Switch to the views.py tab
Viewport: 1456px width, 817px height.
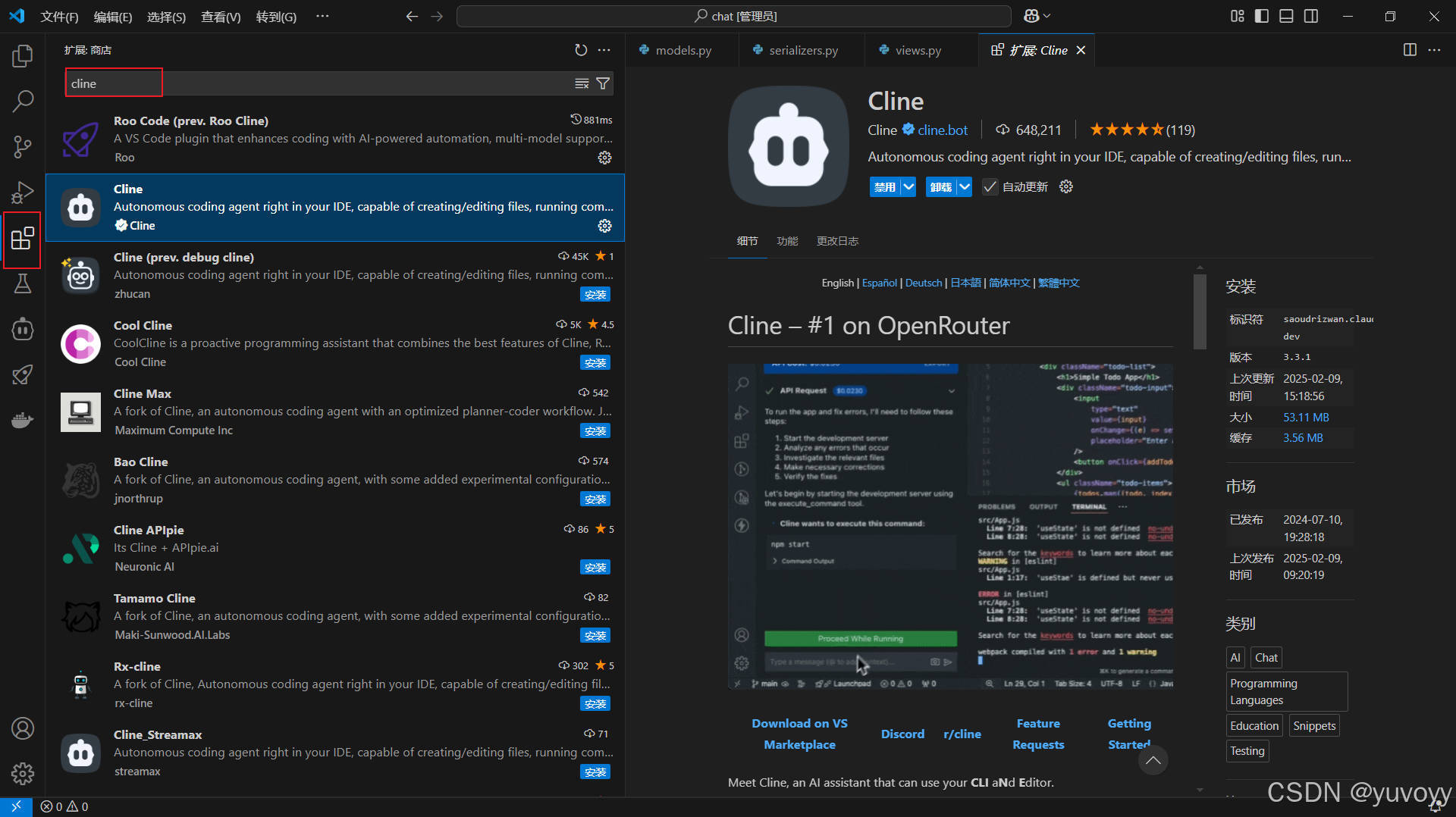pos(918,50)
